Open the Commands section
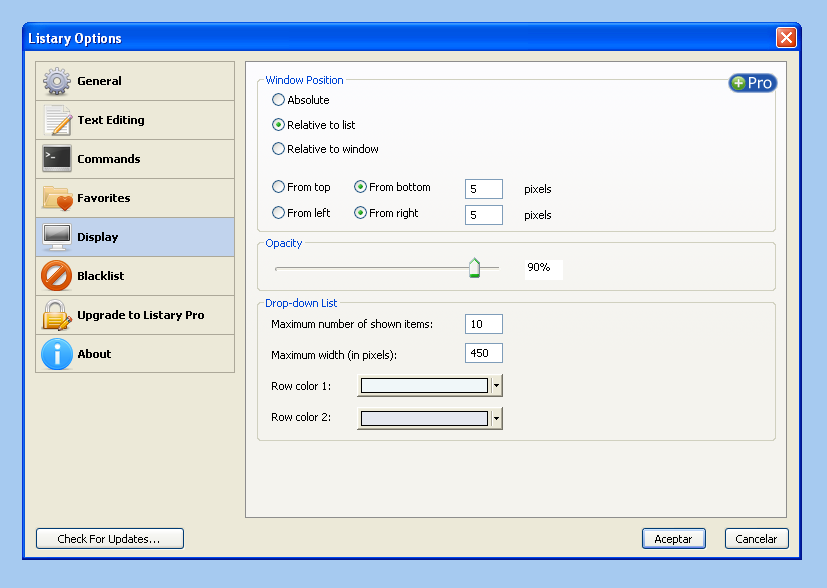This screenshot has height=588, width=827. [135, 159]
